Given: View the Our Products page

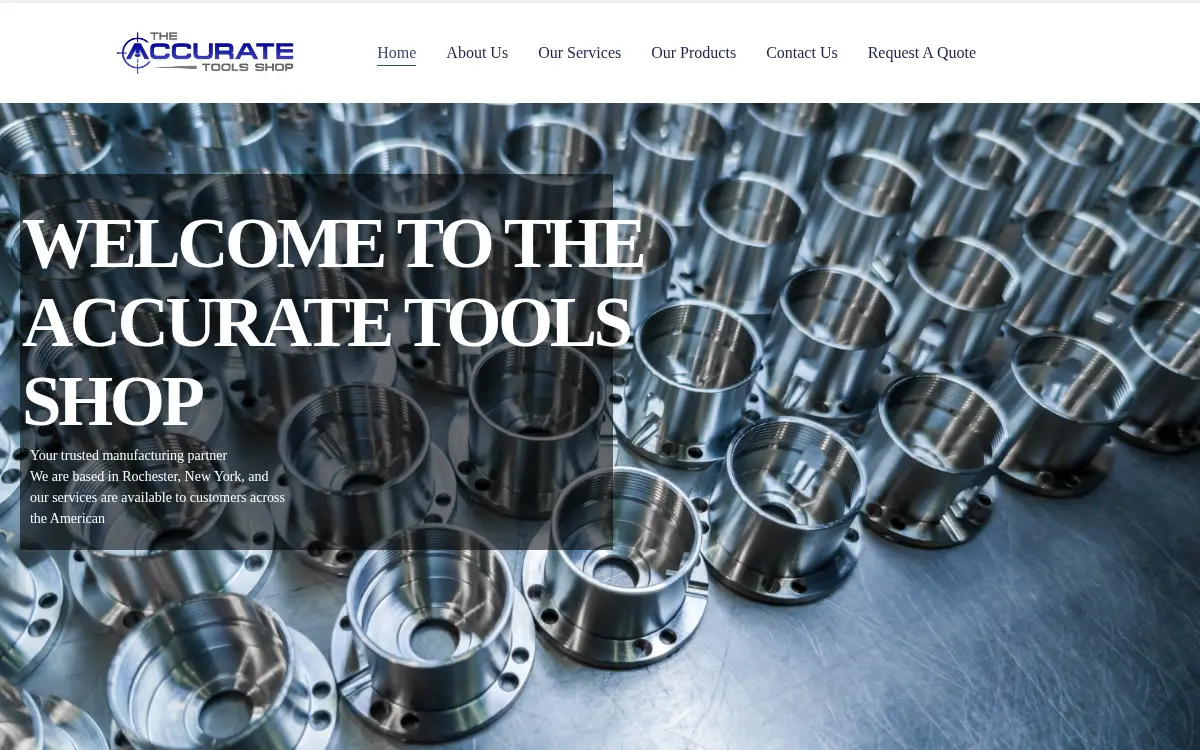Looking at the screenshot, I should tap(693, 53).
